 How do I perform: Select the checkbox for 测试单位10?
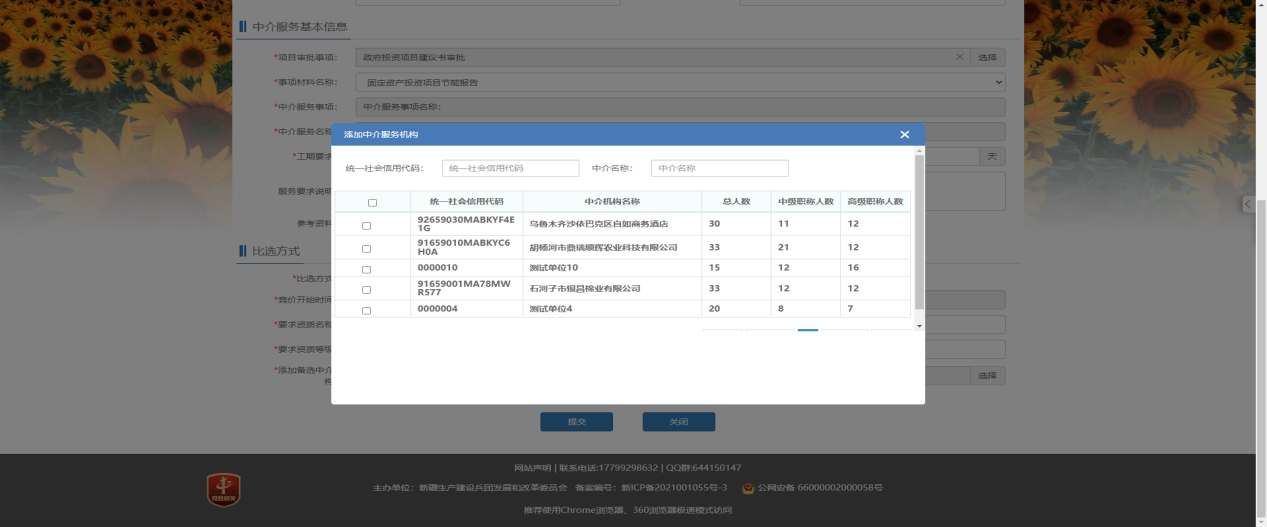(366, 269)
